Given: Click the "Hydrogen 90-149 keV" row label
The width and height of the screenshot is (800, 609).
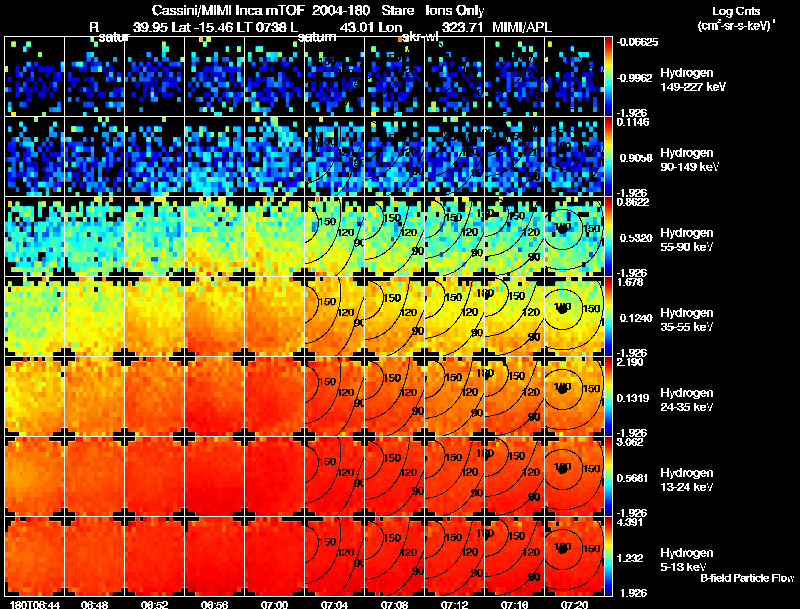Looking at the screenshot, I should coord(689,160).
